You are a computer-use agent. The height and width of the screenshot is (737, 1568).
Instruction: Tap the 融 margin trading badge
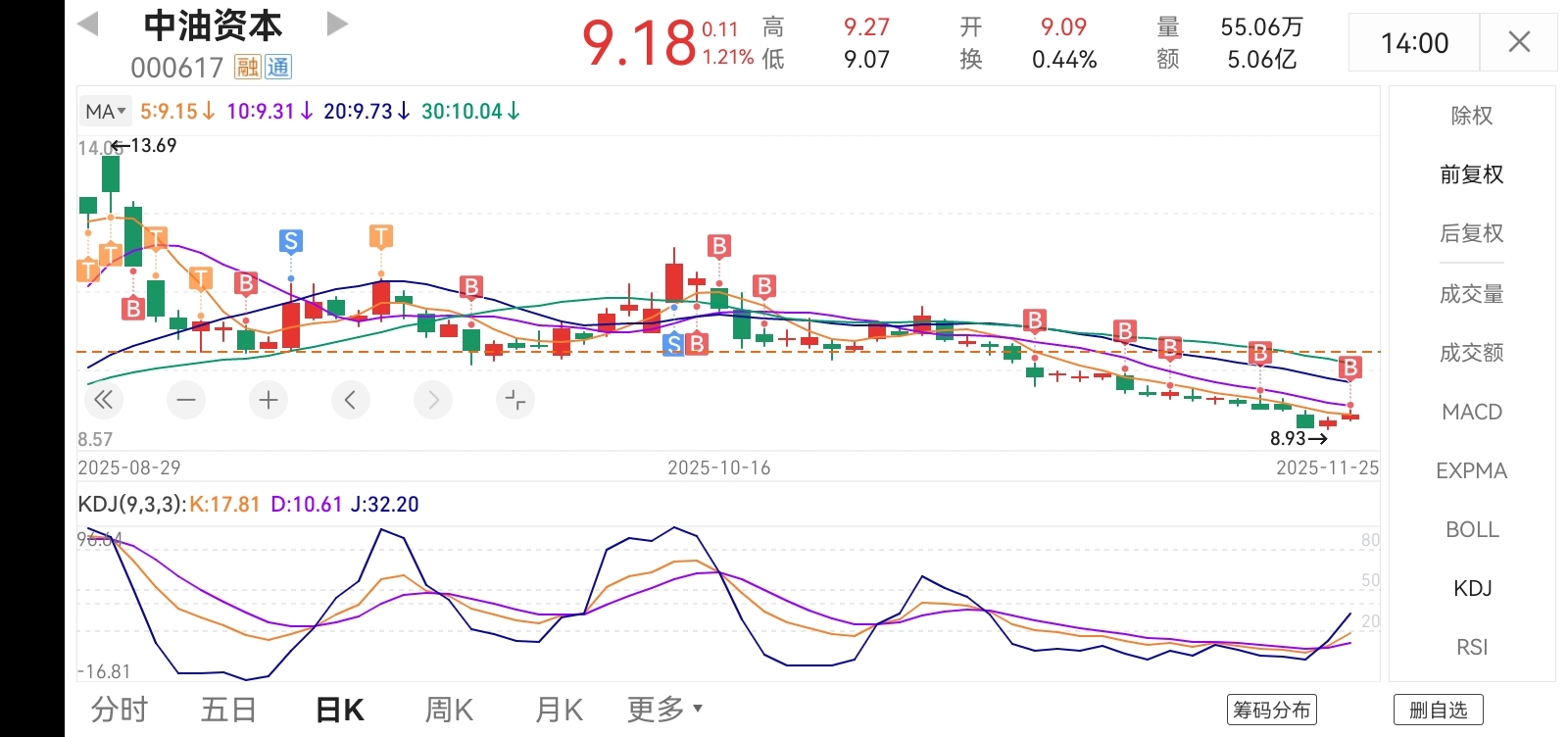click(x=248, y=67)
